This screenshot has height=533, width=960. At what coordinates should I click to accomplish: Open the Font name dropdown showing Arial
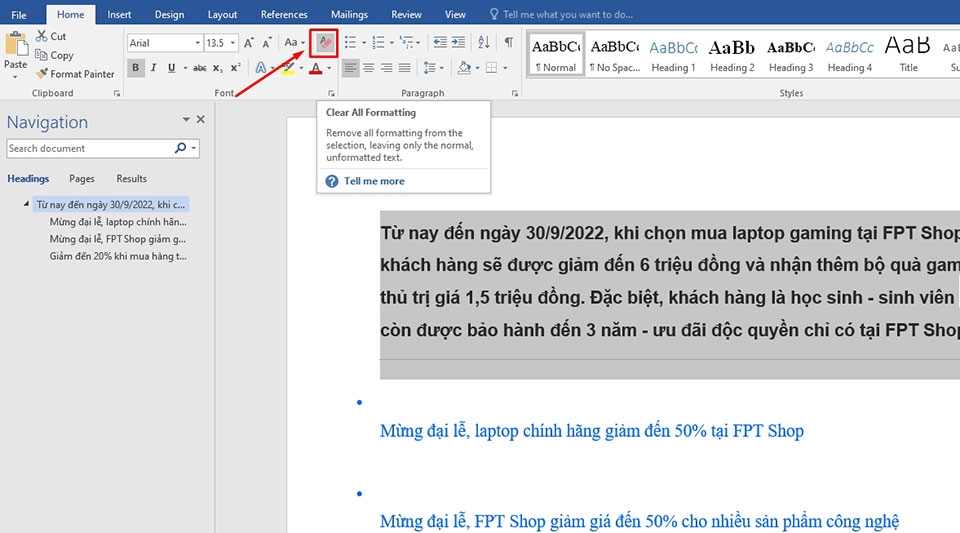click(x=198, y=43)
